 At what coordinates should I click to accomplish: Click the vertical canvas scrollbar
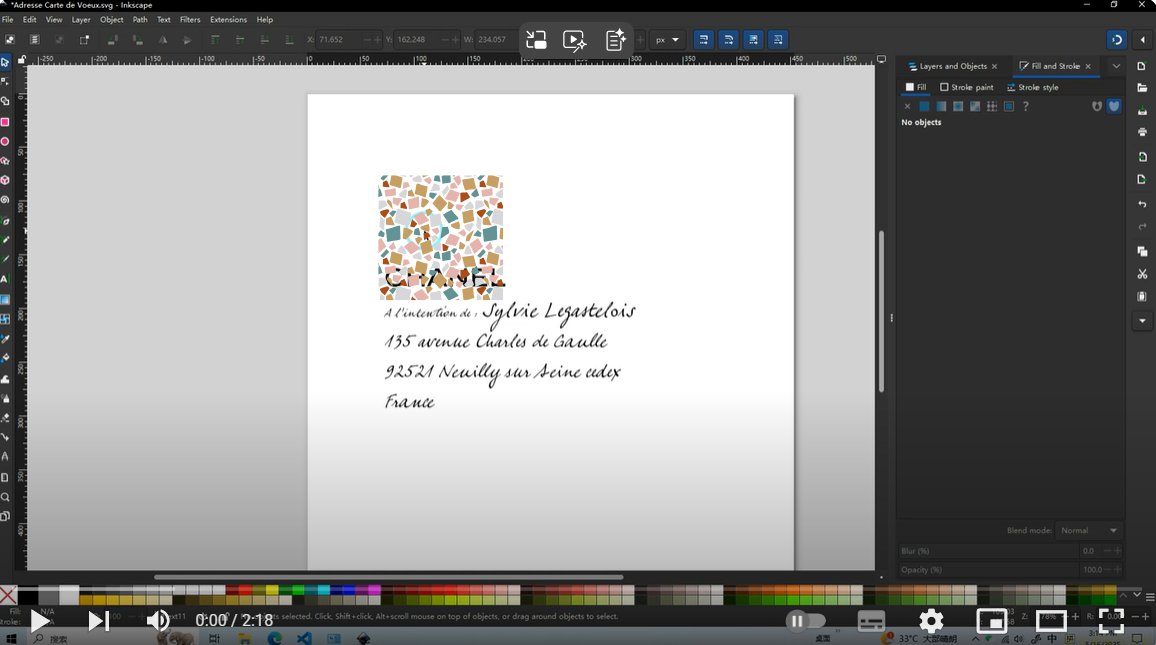881,311
